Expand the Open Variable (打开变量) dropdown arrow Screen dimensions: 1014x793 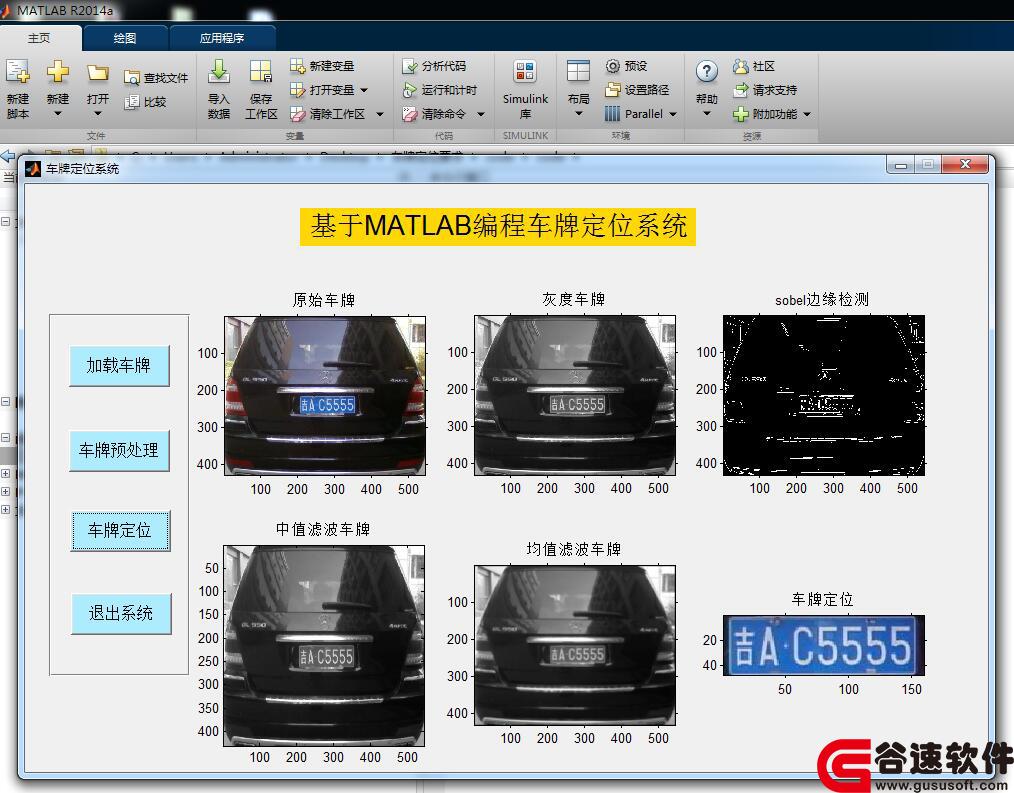coord(364,90)
